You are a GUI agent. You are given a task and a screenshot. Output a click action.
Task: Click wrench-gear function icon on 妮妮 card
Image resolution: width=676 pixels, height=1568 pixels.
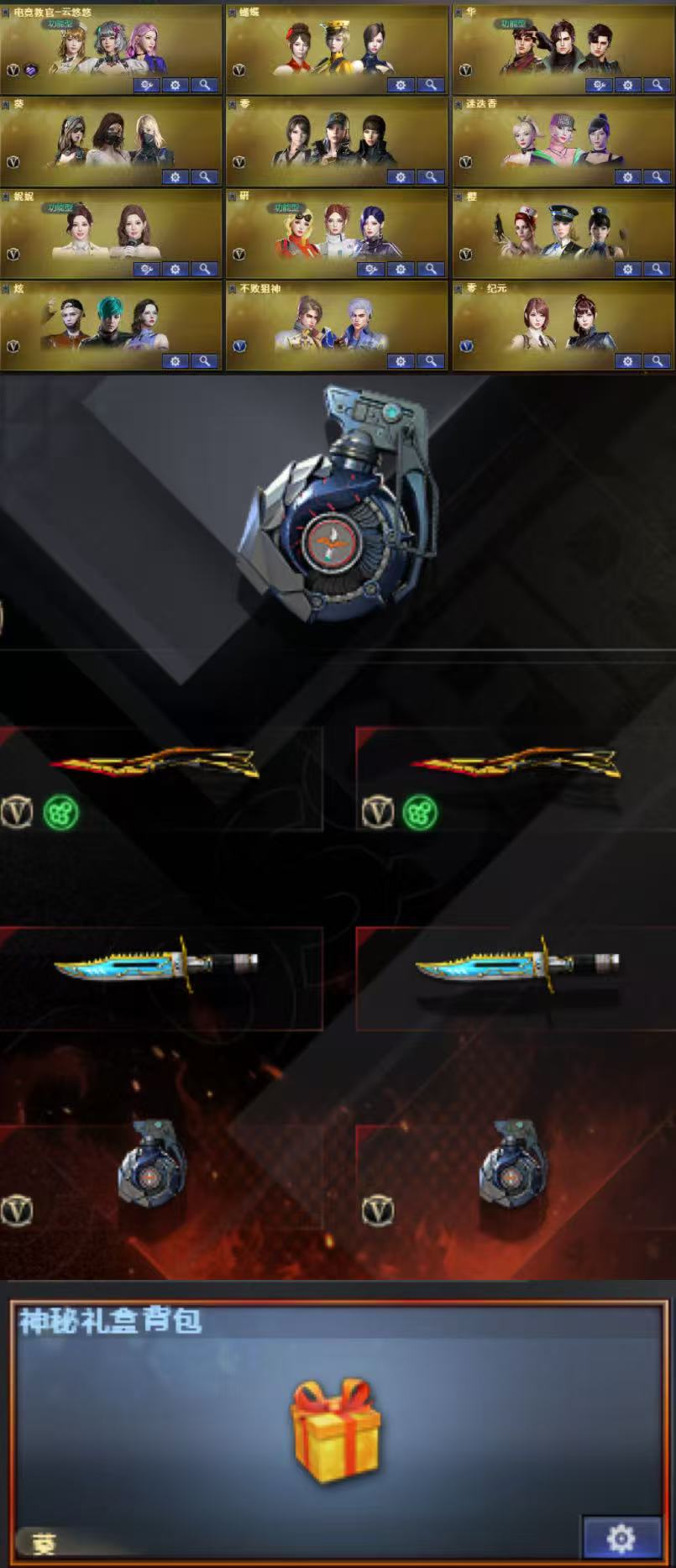146,270
